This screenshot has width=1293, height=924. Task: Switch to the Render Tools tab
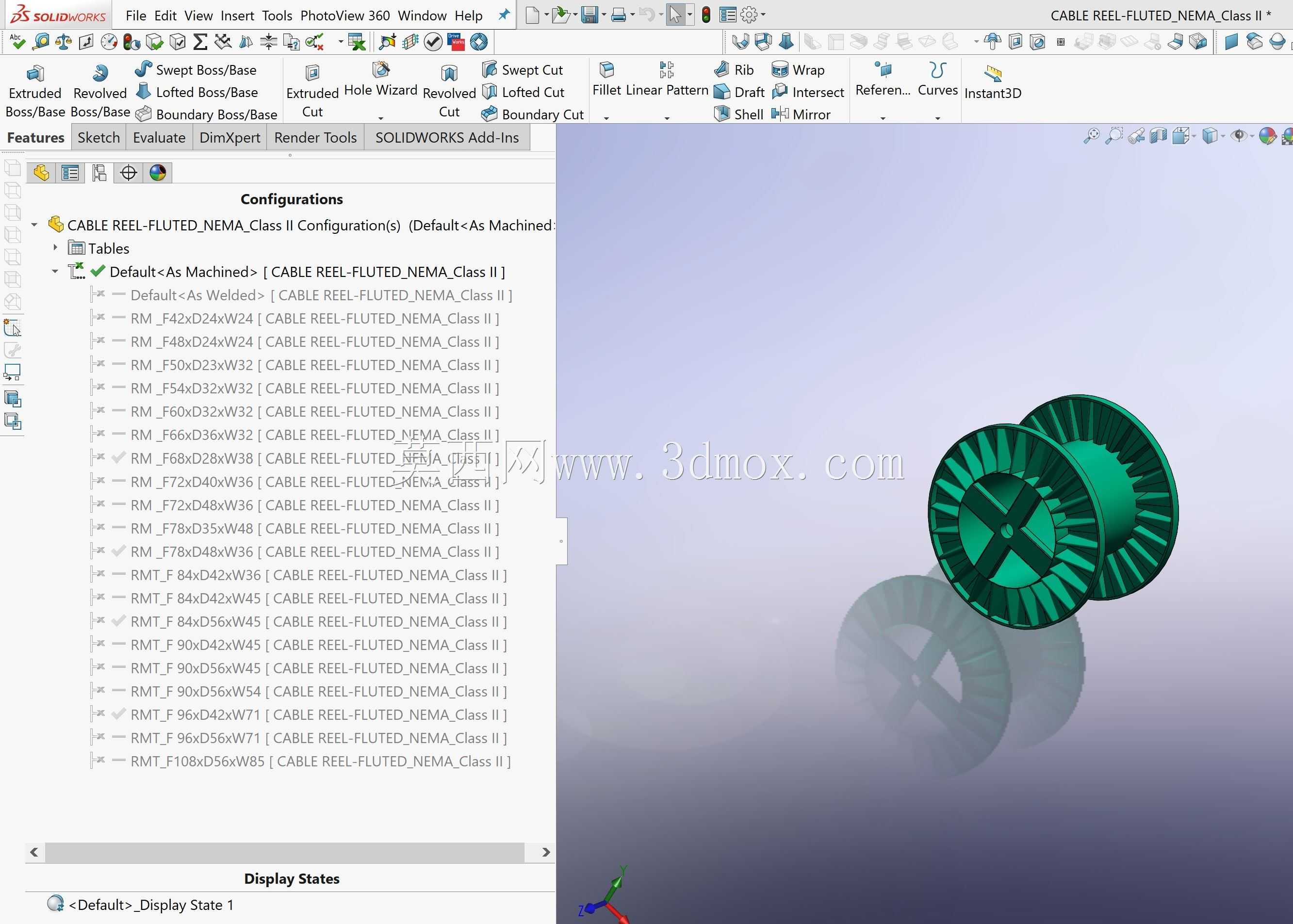[315, 138]
